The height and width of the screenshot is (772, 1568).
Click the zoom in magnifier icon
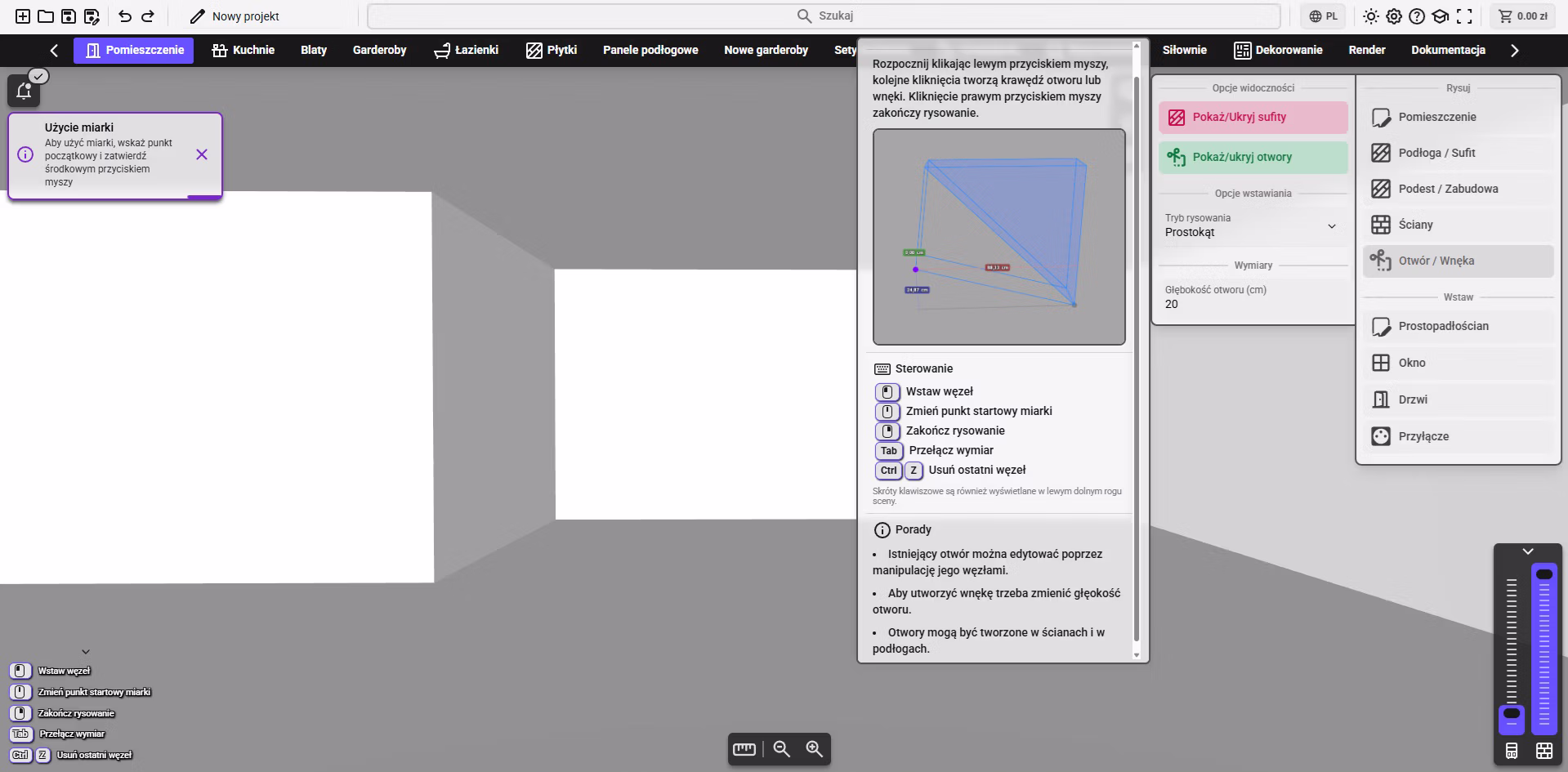pyautogui.click(x=814, y=749)
